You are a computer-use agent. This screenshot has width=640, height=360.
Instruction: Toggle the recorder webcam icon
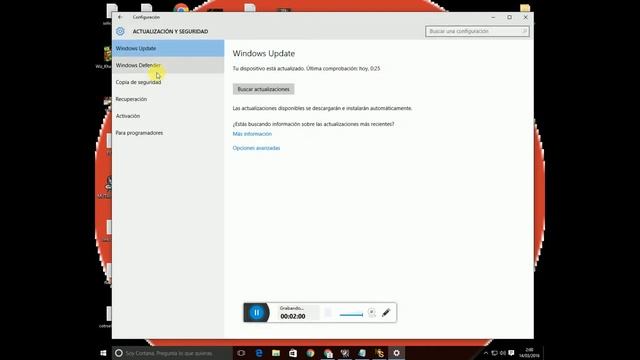(371, 313)
